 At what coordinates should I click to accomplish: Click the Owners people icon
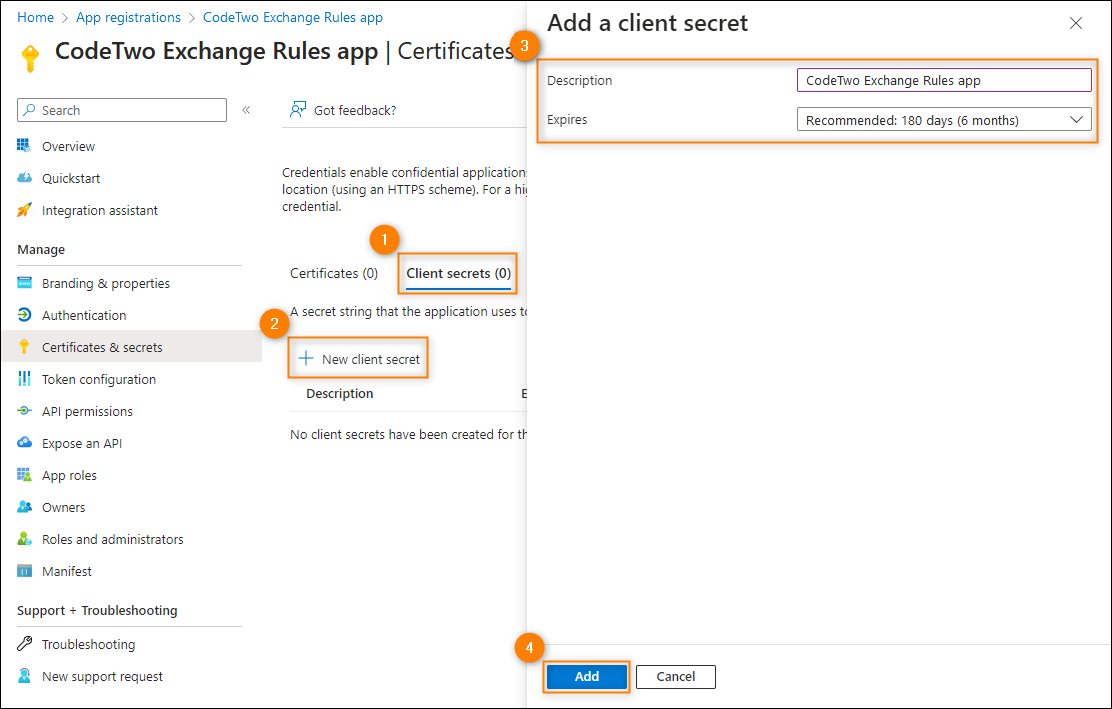point(24,507)
